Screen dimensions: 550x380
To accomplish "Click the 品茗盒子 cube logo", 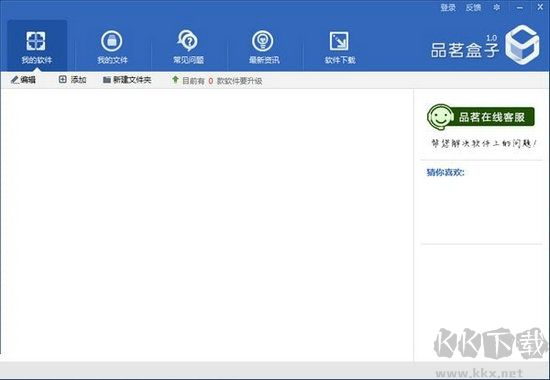I will point(522,45).
